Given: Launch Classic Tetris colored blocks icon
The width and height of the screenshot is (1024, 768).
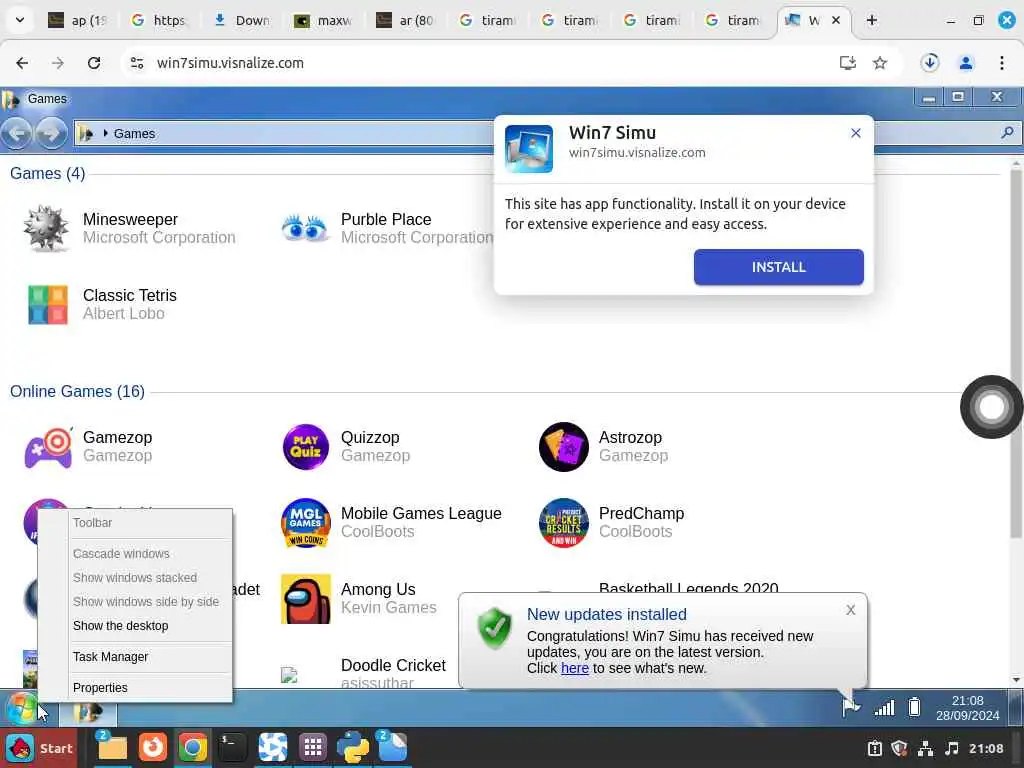Looking at the screenshot, I should [x=47, y=305].
